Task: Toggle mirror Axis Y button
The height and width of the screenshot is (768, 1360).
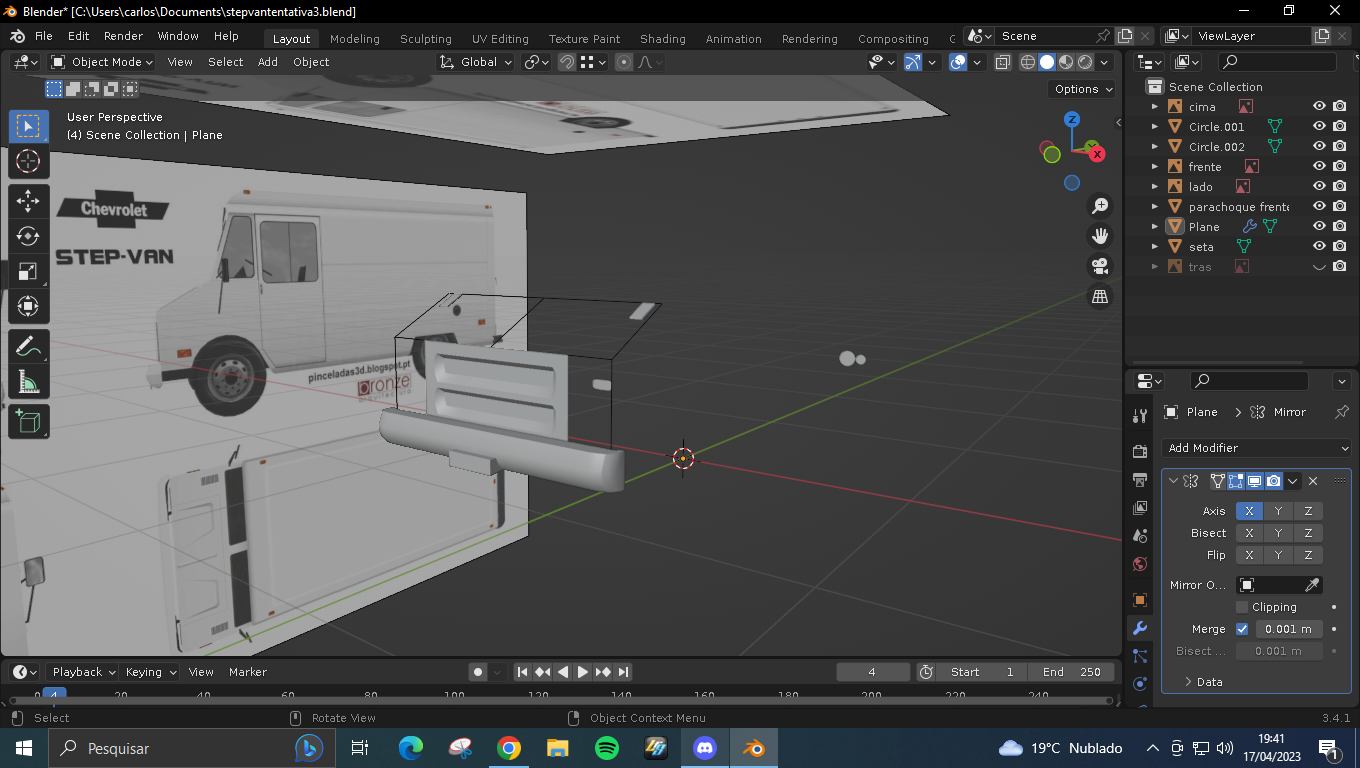Action: (1279, 511)
